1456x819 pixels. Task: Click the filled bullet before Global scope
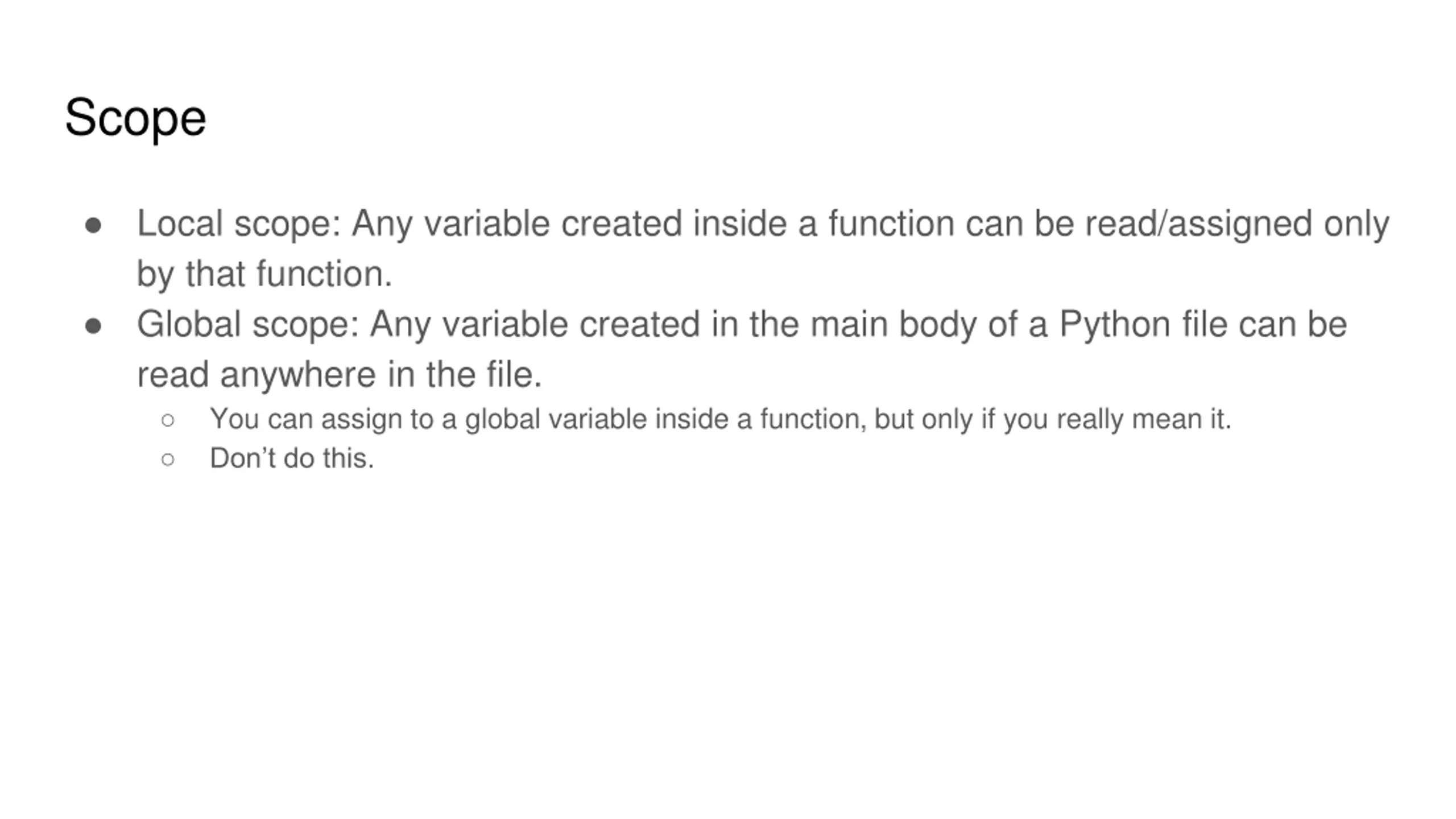click(93, 326)
